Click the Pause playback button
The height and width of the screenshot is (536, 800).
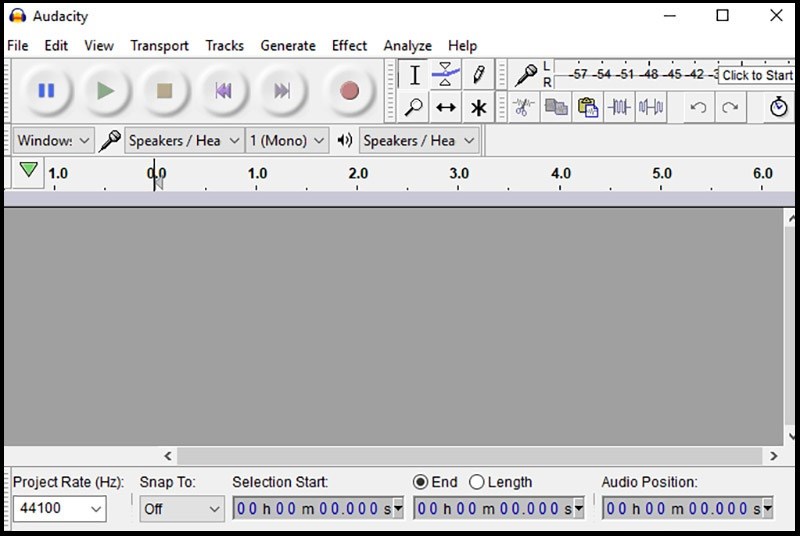[46, 91]
